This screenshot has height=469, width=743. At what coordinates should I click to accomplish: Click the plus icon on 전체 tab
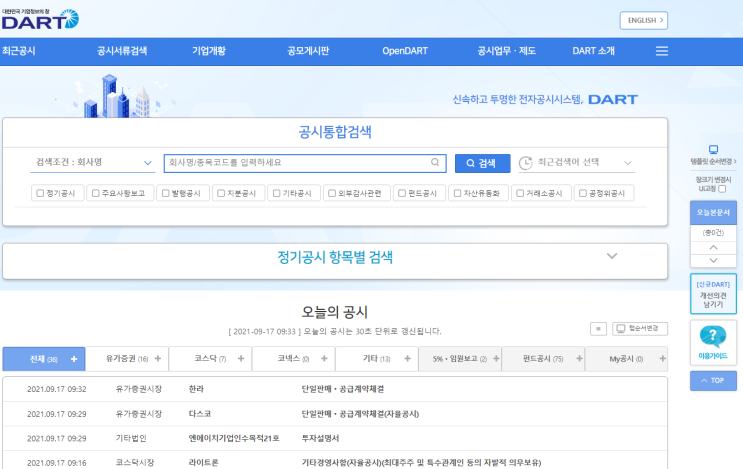[74, 359]
